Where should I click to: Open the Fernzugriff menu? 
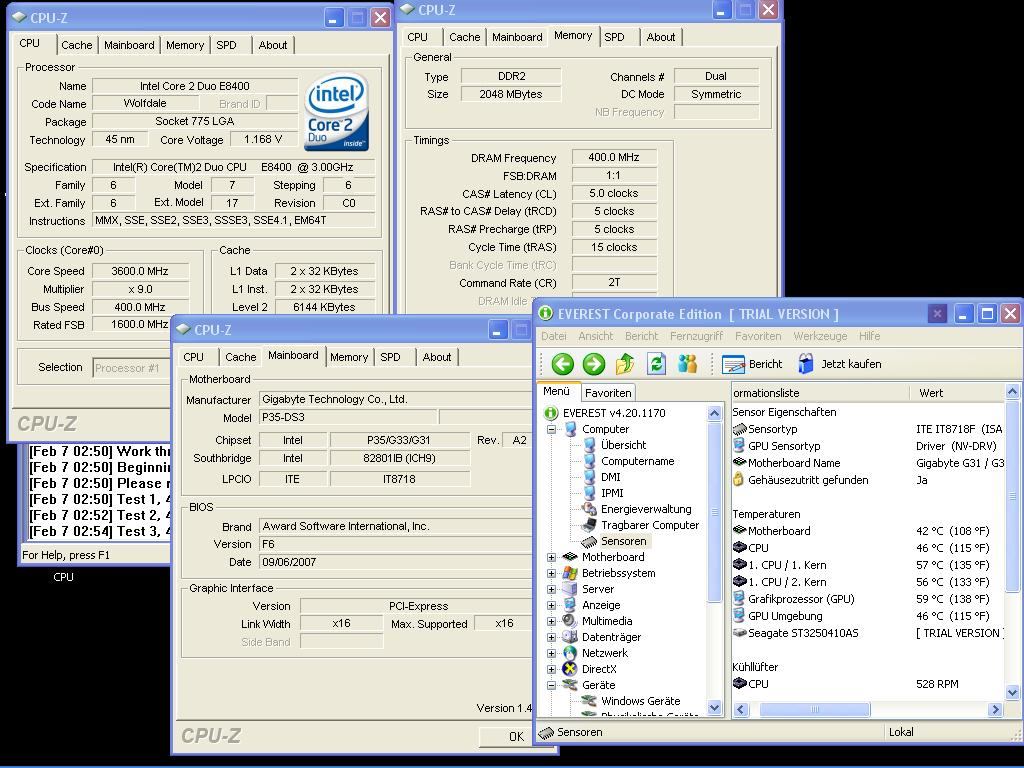(x=696, y=336)
